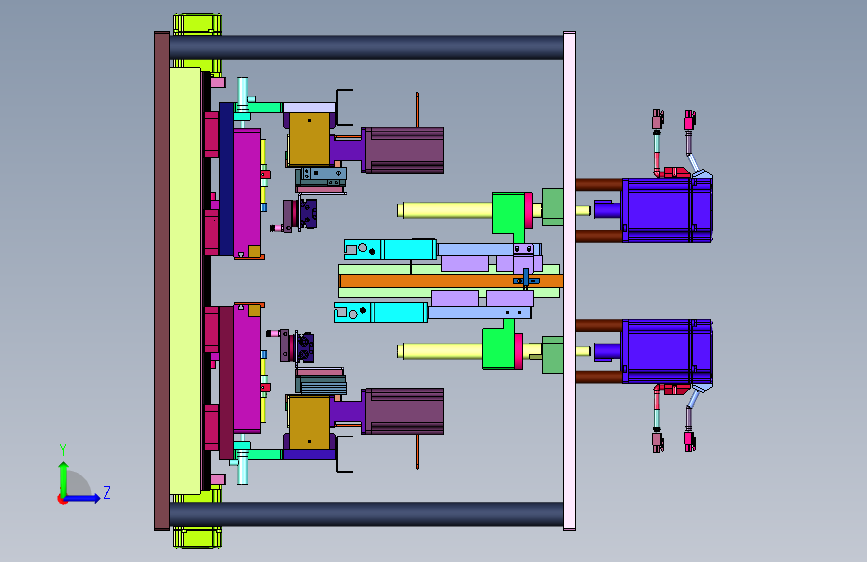The image size is (867, 562).
Task: Select the large pale yellow-green plate
Action: click(185, 281)
